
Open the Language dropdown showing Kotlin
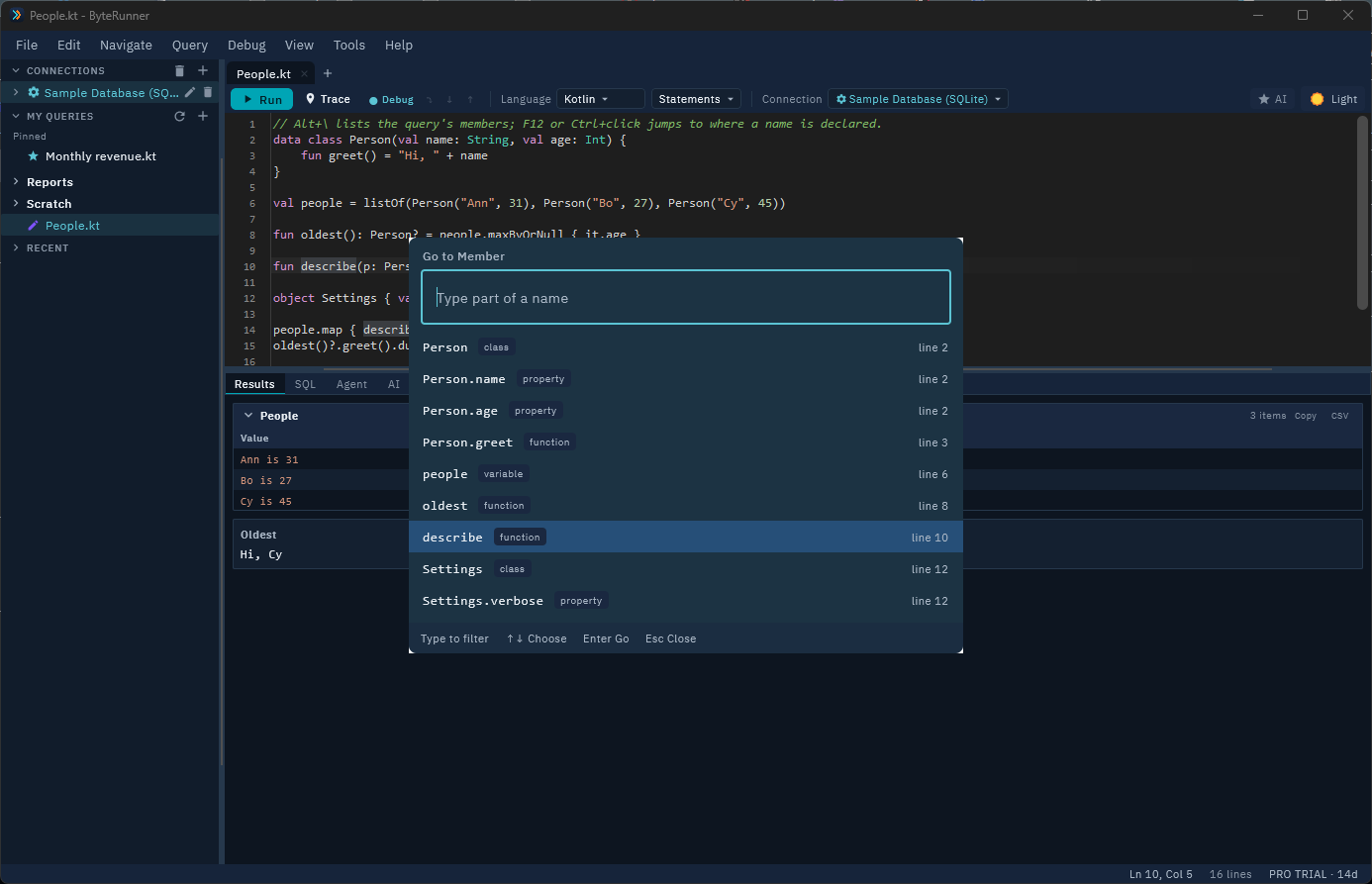point(601,99)
